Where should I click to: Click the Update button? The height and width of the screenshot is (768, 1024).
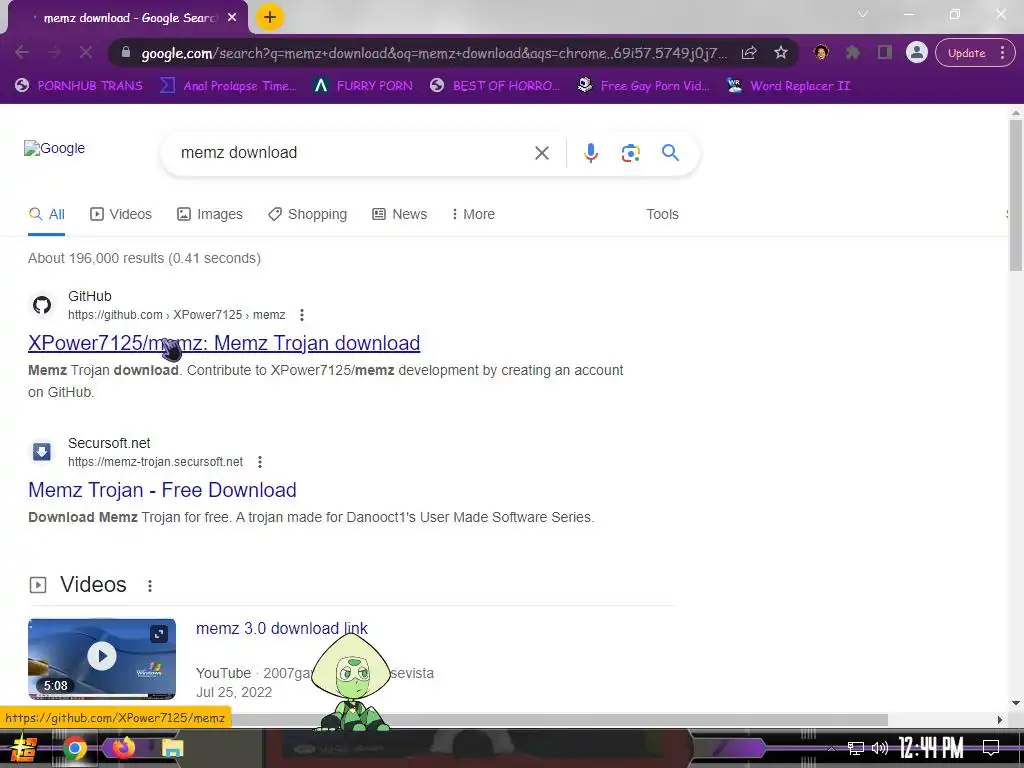[x=967, y=53]
